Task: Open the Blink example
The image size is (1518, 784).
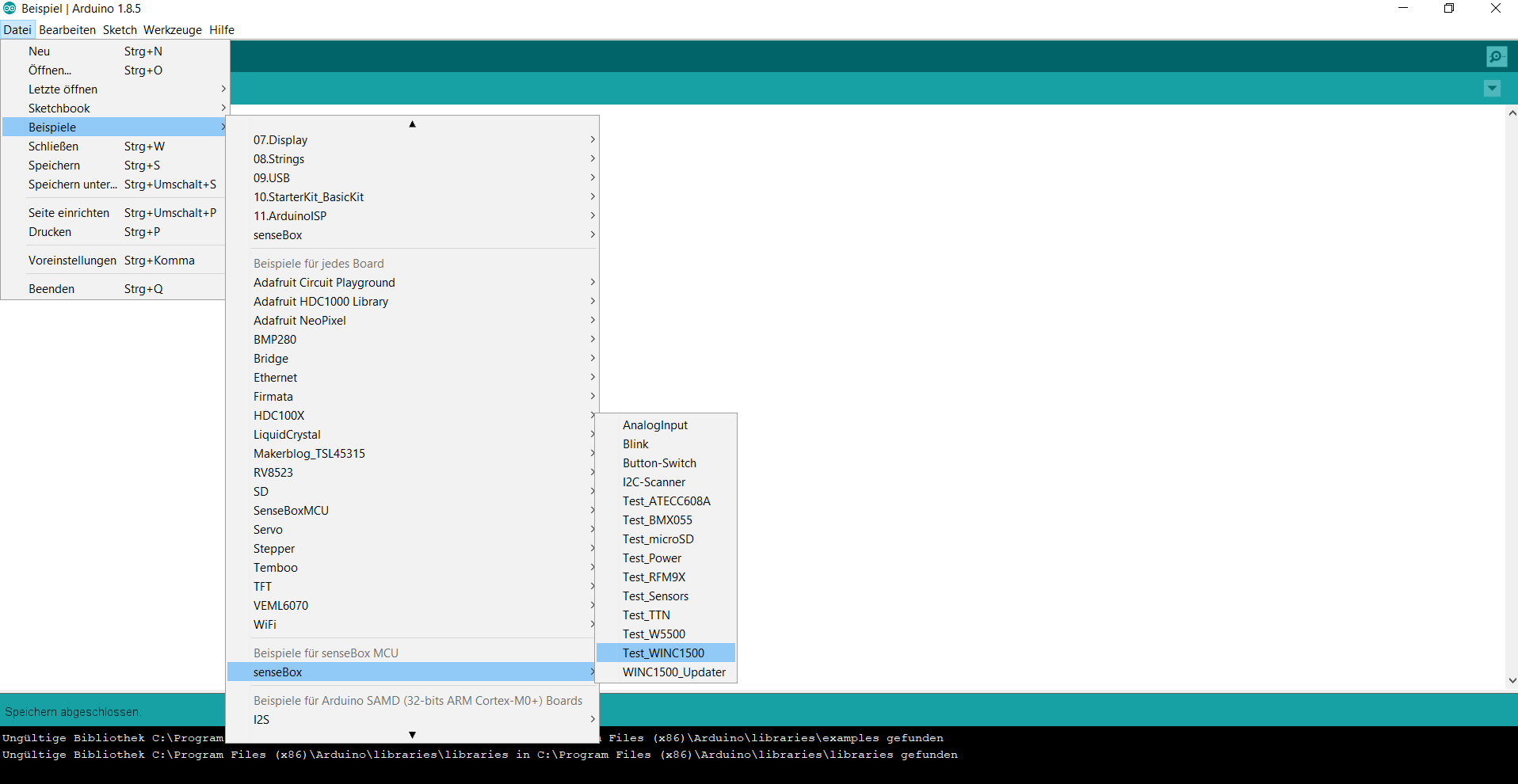Action: pos(666,444)
